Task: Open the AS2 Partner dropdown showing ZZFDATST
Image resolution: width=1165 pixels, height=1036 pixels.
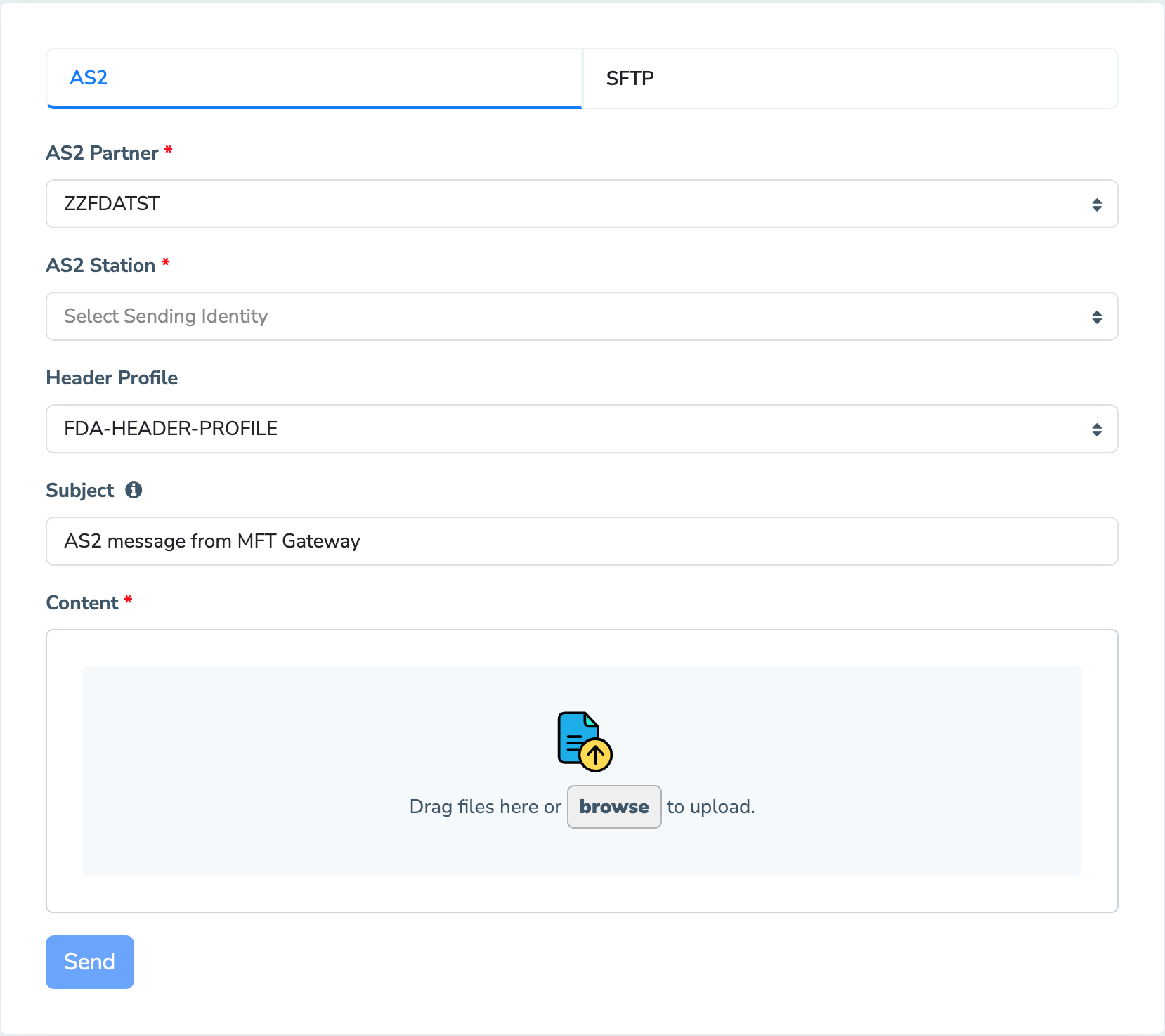Action: (582, 204)
